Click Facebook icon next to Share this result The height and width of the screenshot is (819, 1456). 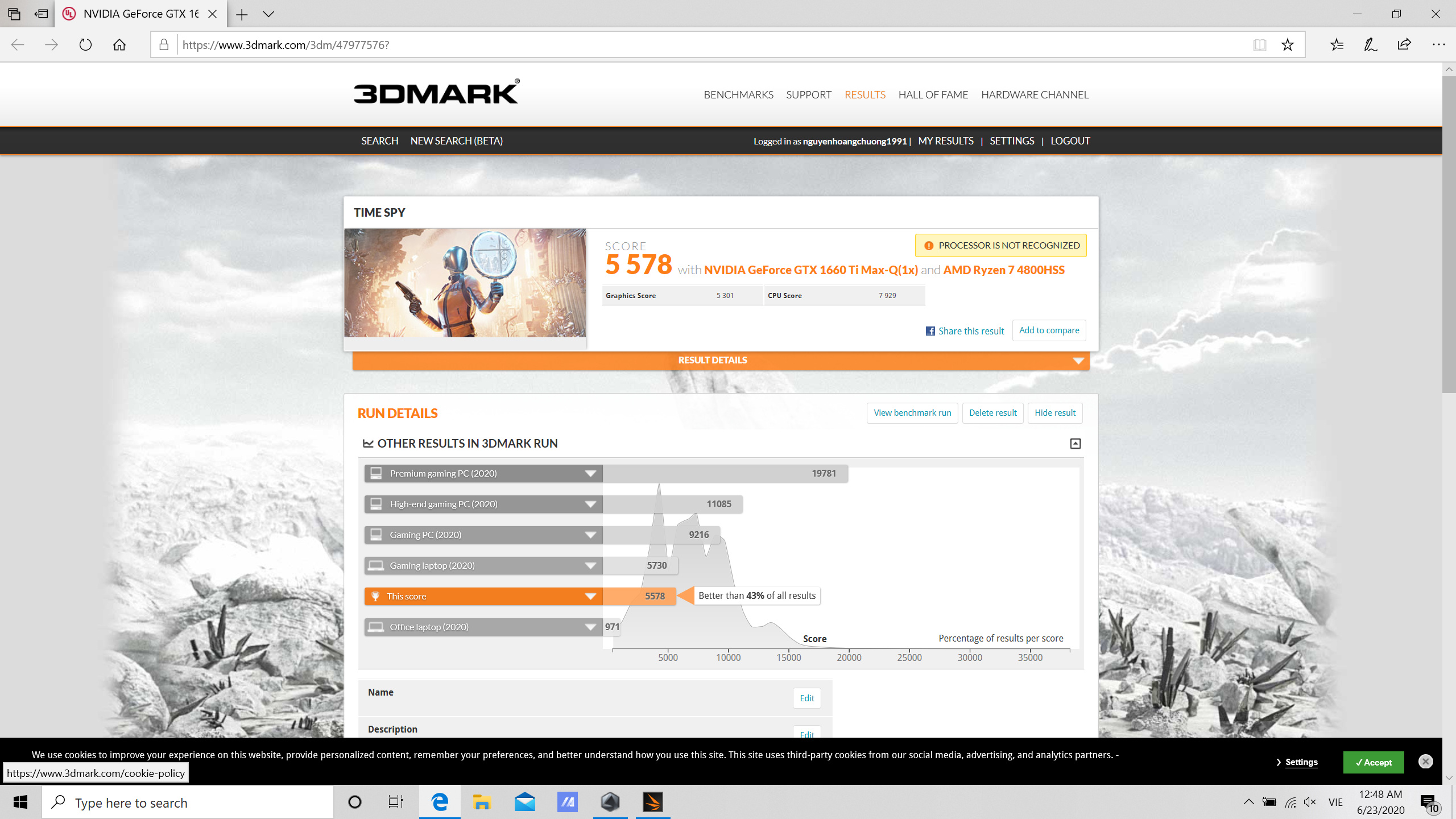(x=930, y=331)
